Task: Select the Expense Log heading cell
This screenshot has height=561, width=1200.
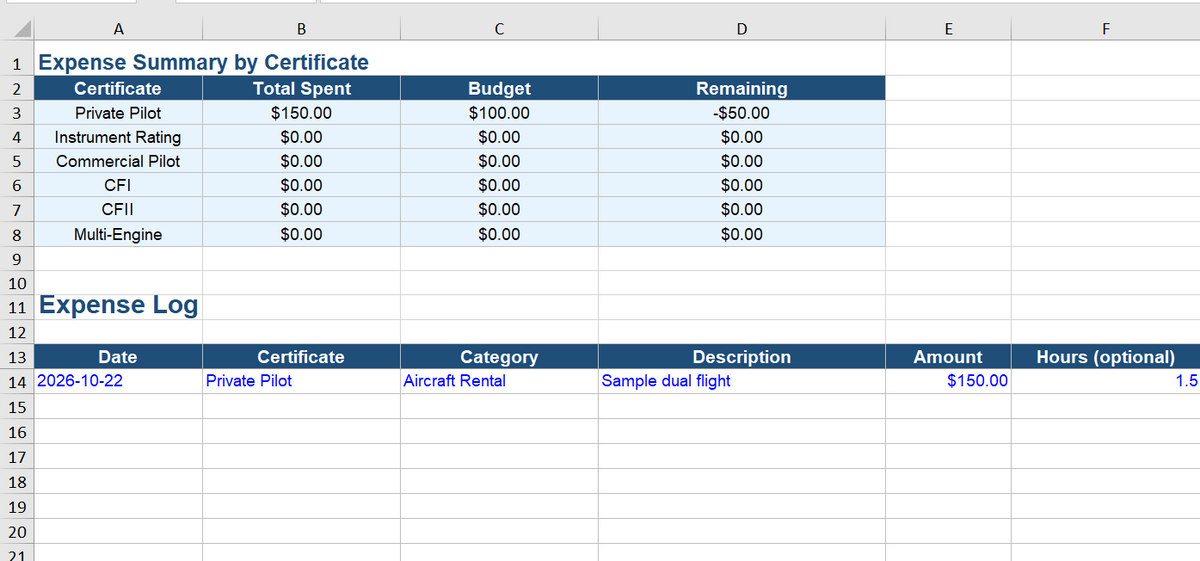Action: [x=118, y=305]
